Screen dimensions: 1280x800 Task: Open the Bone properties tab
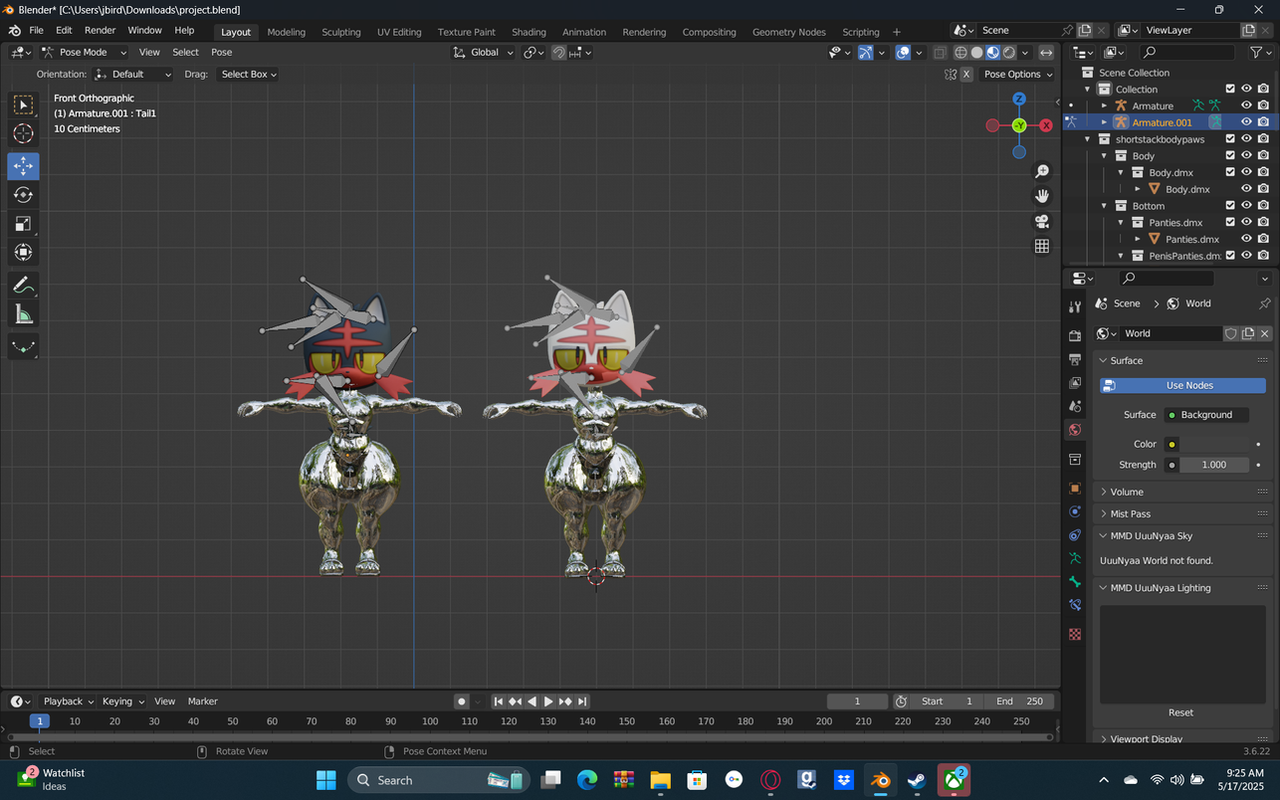[1075, 581]
